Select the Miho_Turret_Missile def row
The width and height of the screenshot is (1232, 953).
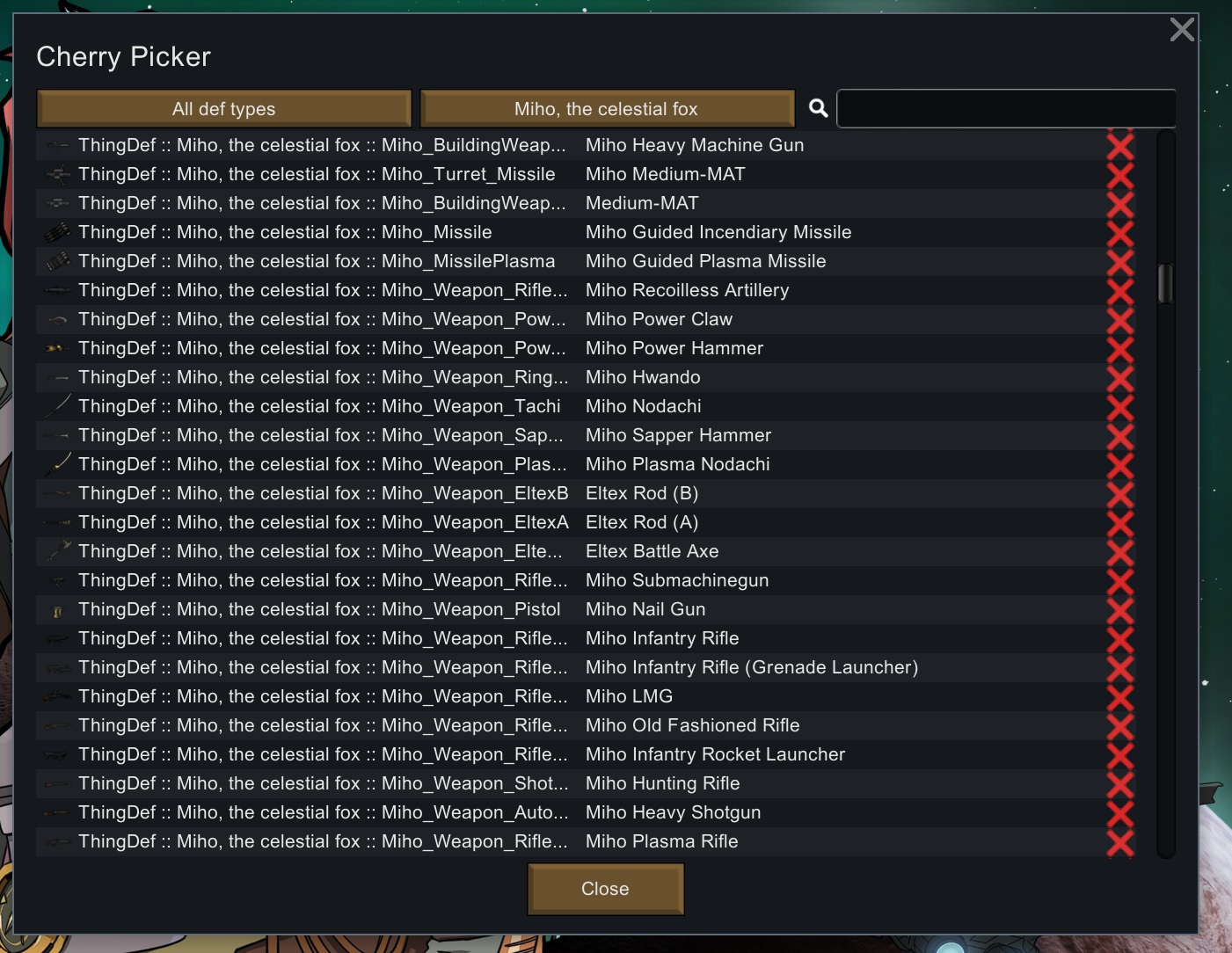[586, 174]
